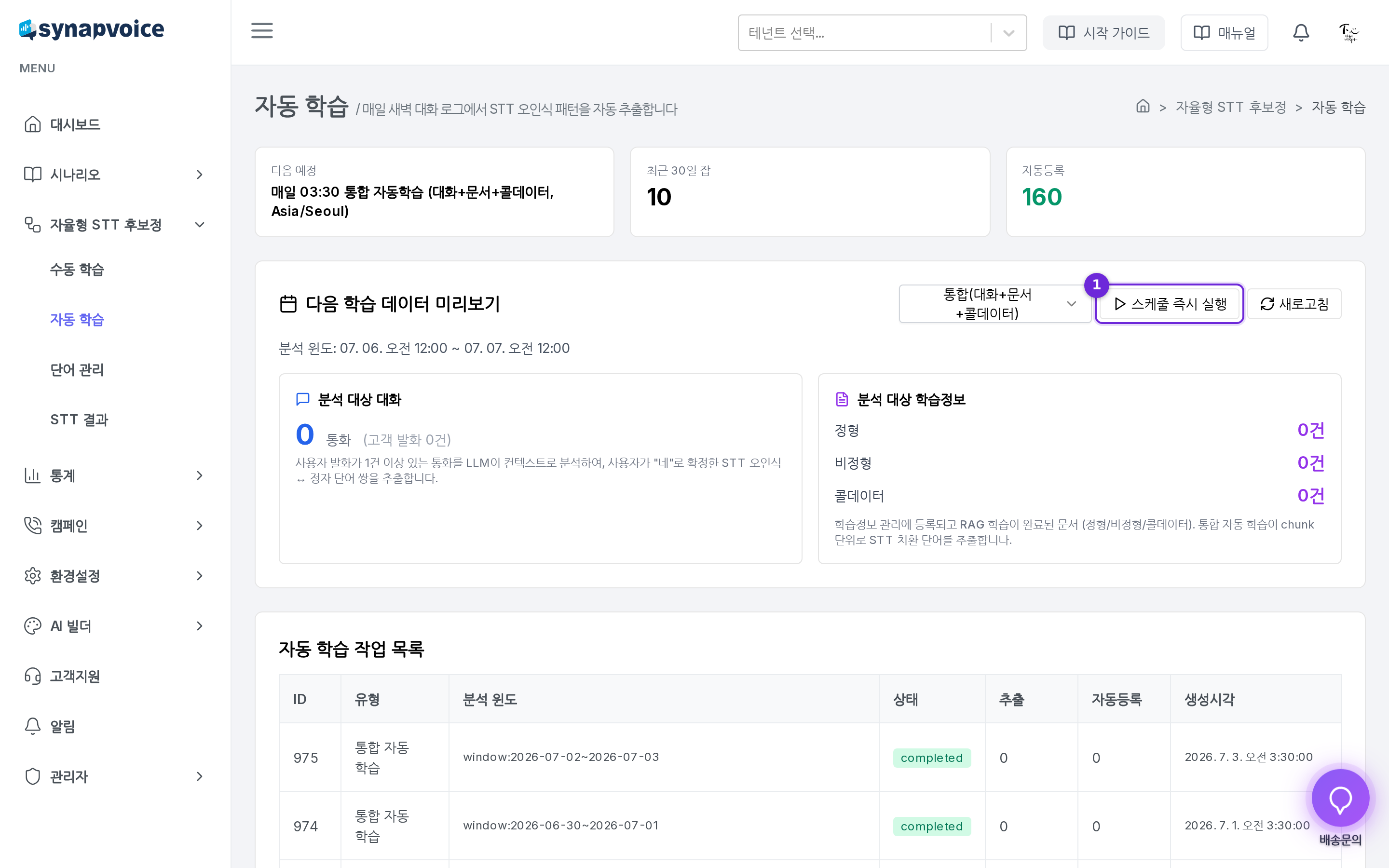This screenshot has height=868, width=1389.
Task: Click the 자율형 STT 후보정 menu icon
Action: (x=33, y=224)
